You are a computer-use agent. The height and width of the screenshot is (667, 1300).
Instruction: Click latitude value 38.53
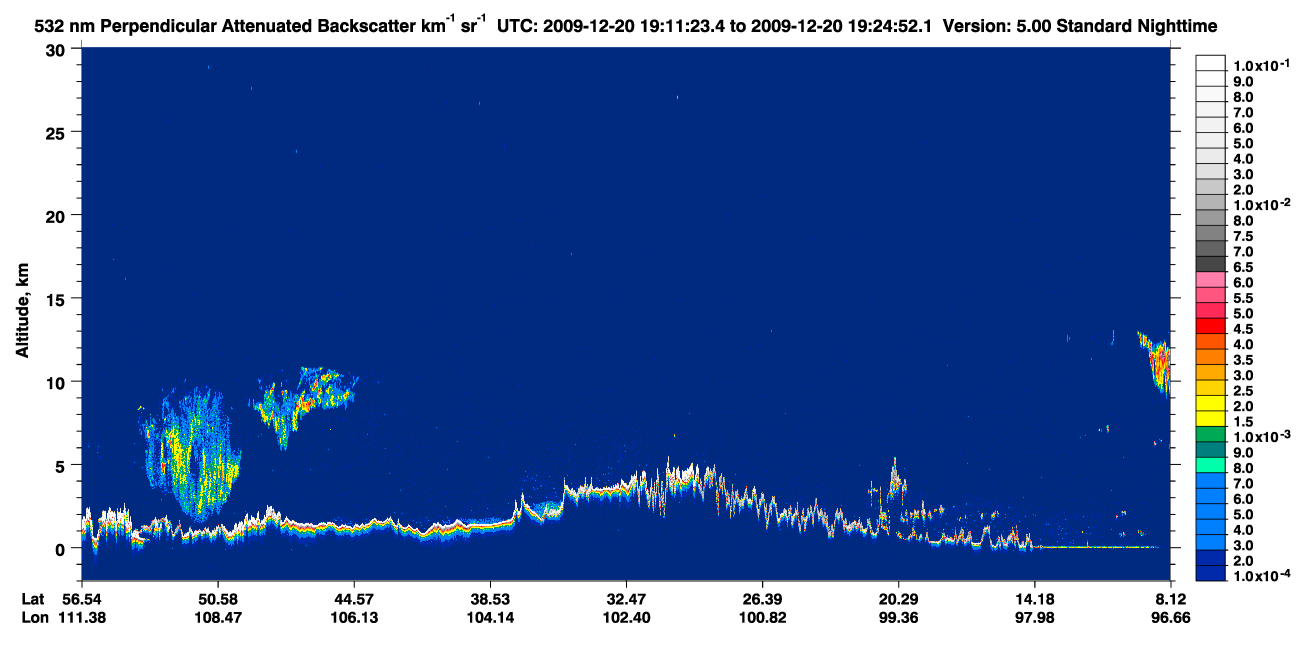pyautogui.click(x=490, y=599)
